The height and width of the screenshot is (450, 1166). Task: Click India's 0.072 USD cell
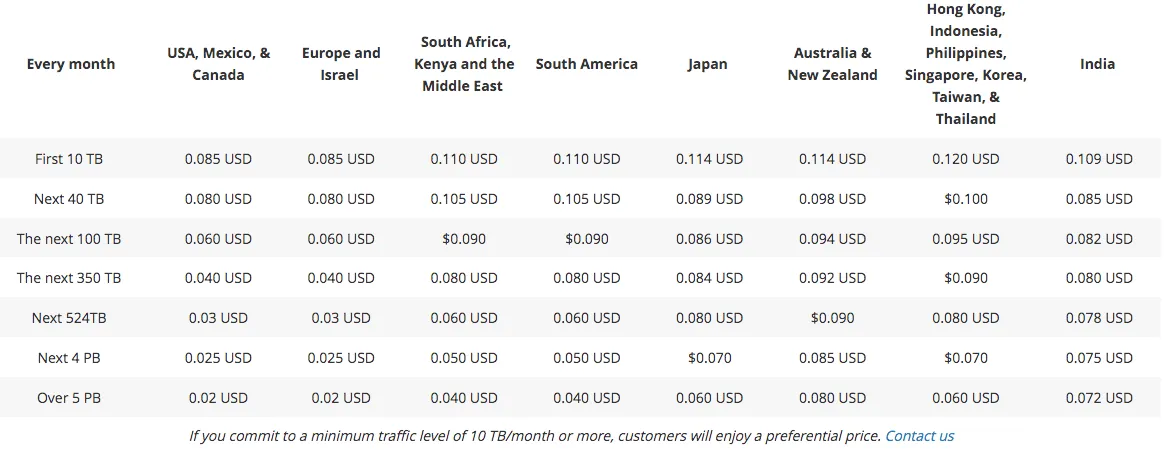pos(1099,397)
